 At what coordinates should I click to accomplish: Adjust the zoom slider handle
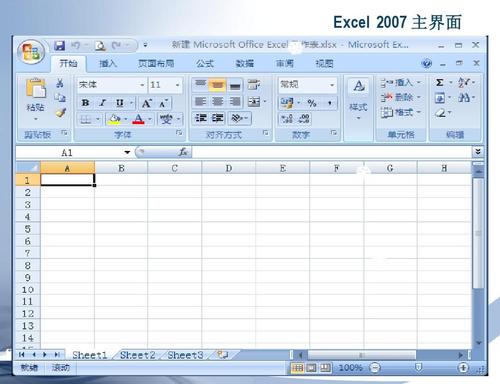pyautogui.click(x=419, y=368)
